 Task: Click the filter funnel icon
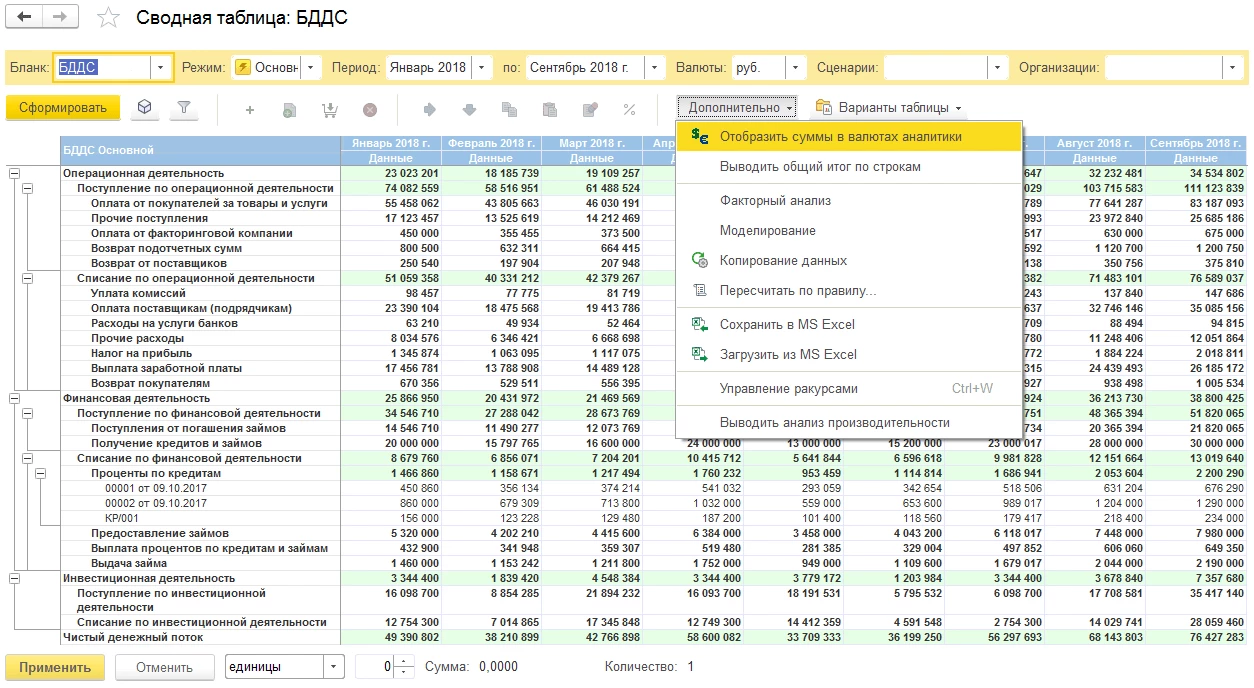184,108
